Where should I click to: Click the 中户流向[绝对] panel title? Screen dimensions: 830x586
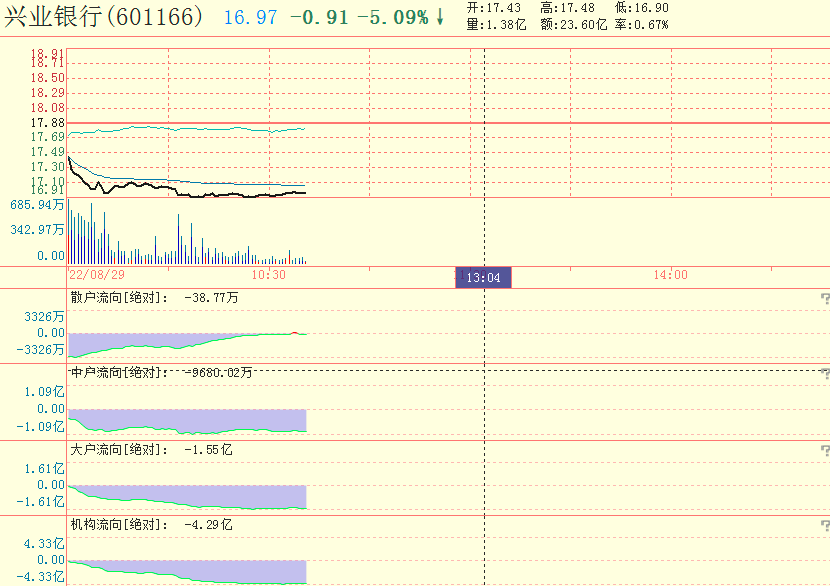point(119,373)
